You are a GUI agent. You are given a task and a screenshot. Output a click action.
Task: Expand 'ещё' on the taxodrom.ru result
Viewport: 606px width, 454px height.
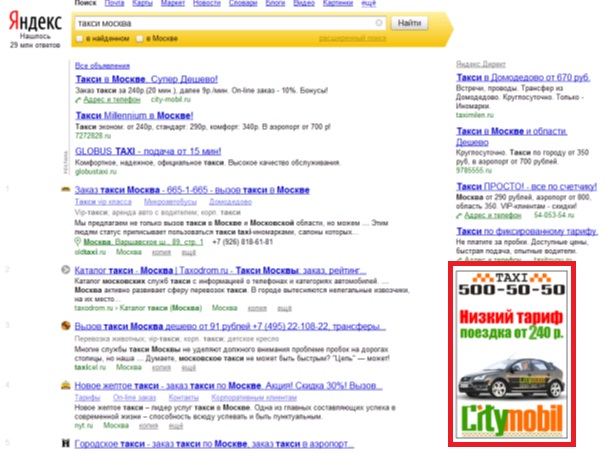point(284,308)
